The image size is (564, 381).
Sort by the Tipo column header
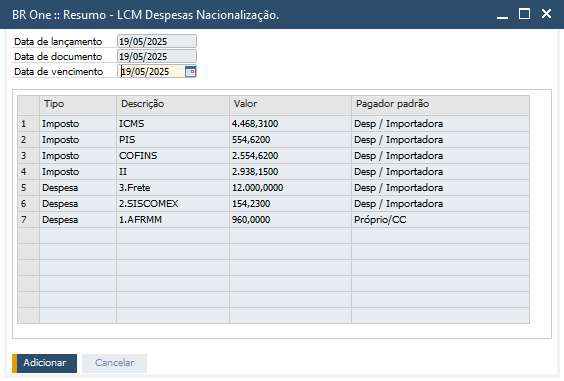[78, 104]
